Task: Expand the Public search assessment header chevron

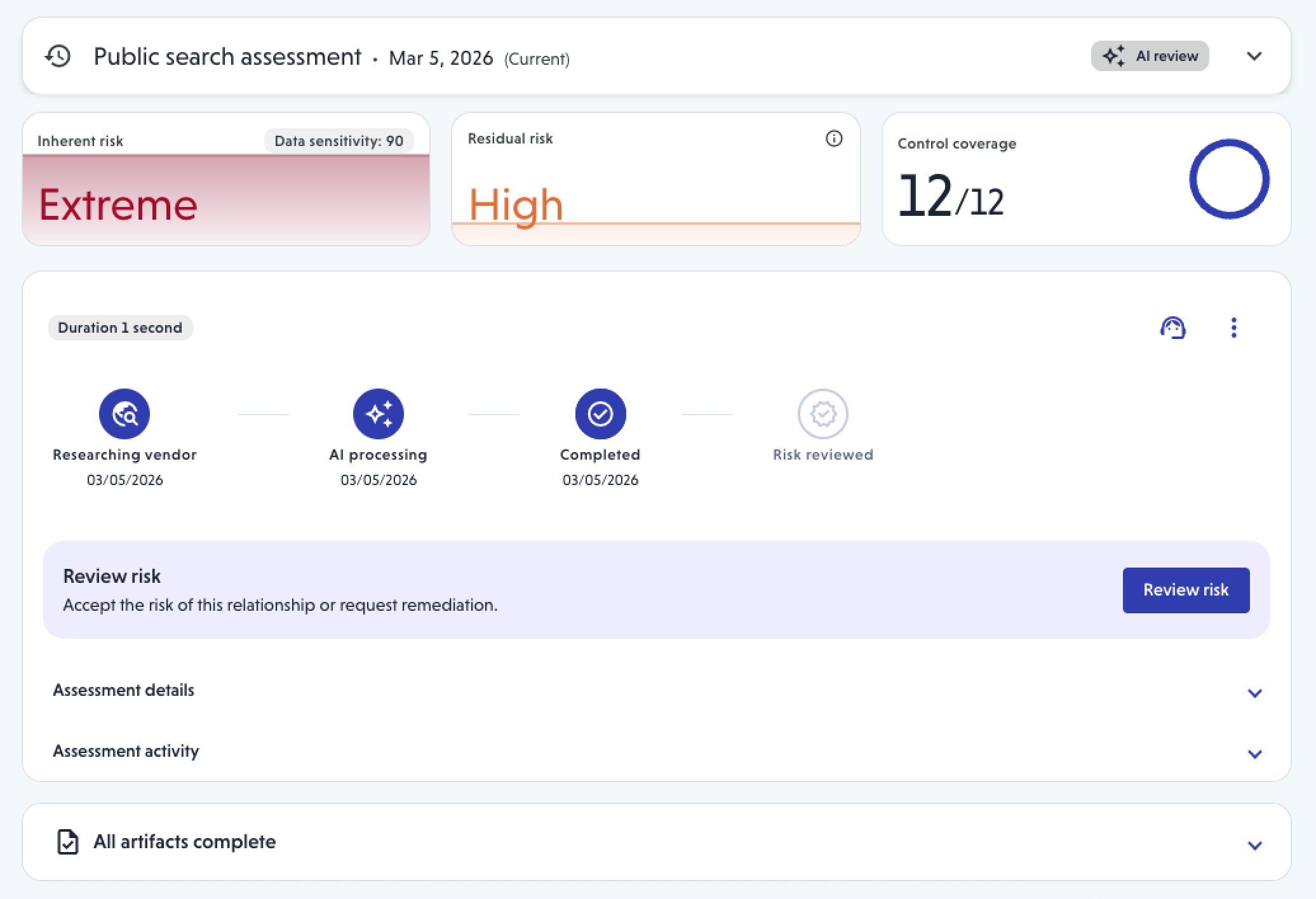Action: (1254, 56)
